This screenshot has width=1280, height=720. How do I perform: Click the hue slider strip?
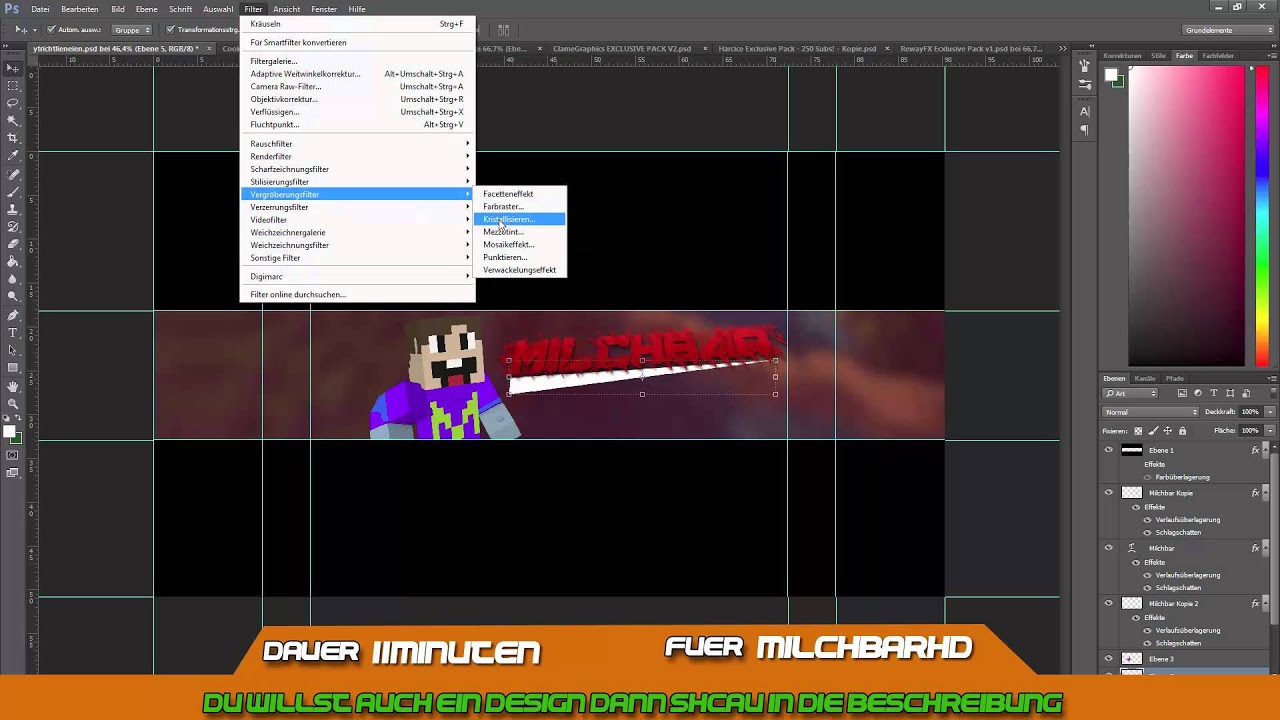[1263, 216]
